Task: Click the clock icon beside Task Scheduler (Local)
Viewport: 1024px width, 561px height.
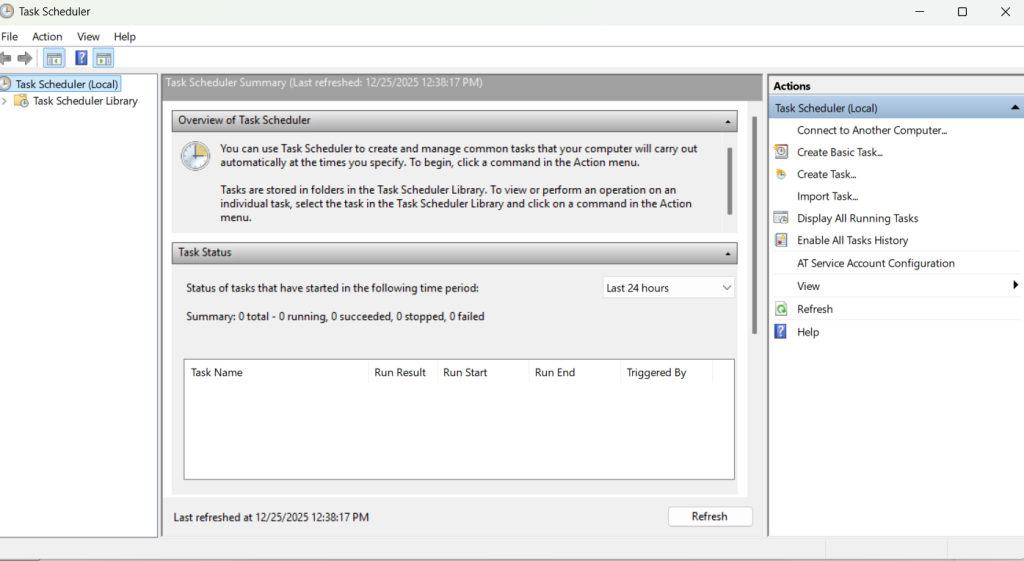Action: tap(5, 84)
